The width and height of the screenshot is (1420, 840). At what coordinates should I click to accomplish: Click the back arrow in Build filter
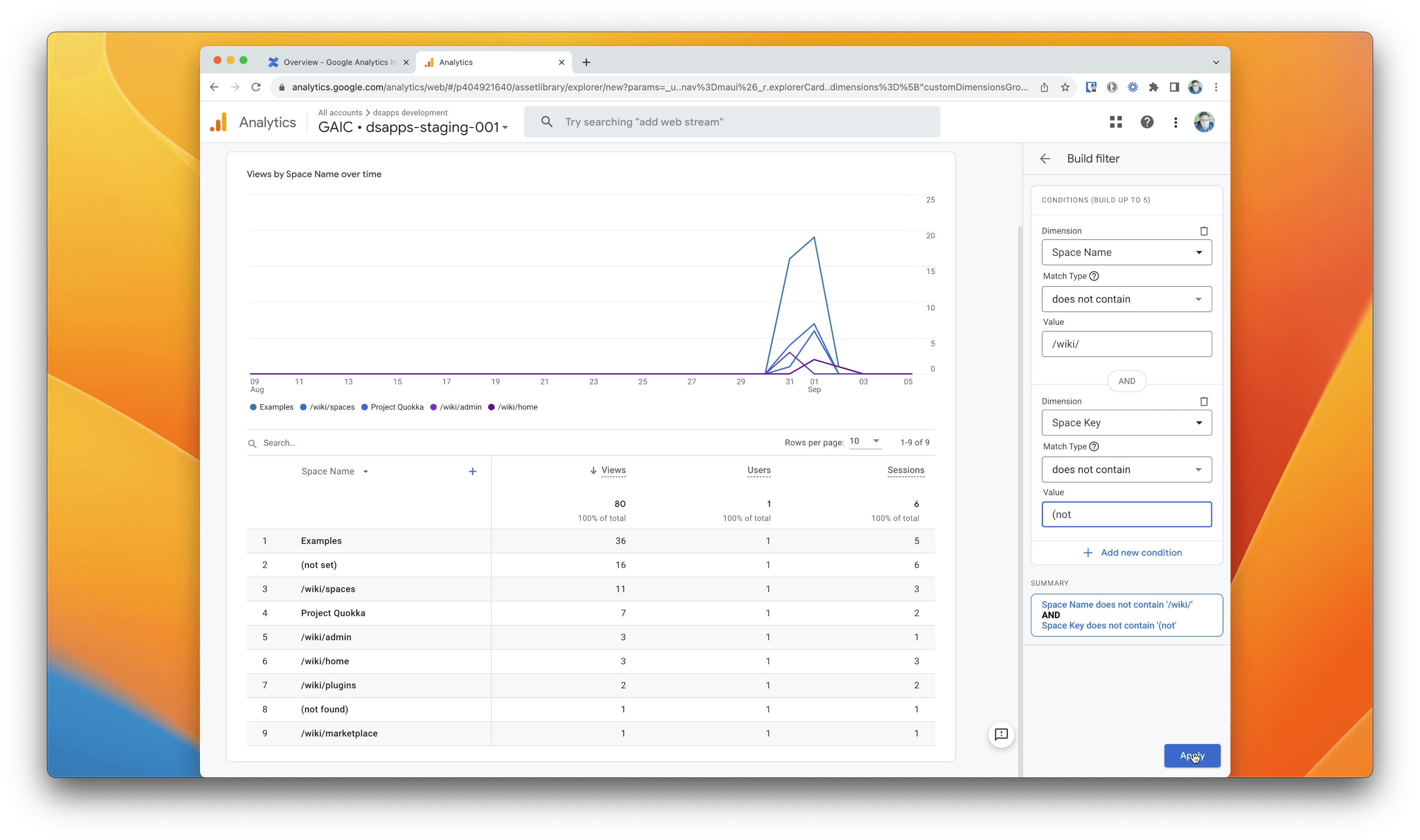pyautogui.click(x=1045, y=159)
